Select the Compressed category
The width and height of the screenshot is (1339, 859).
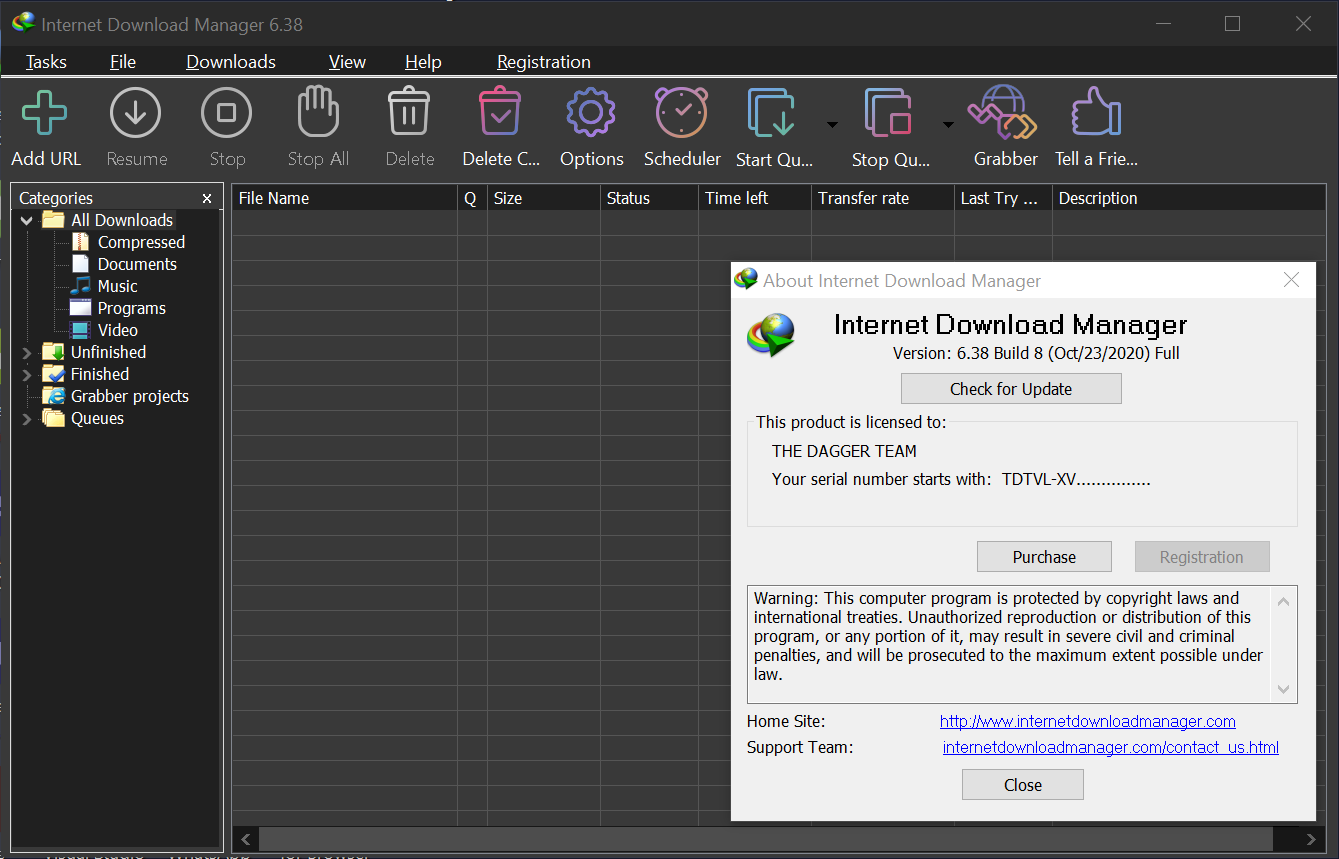[141, 242]
